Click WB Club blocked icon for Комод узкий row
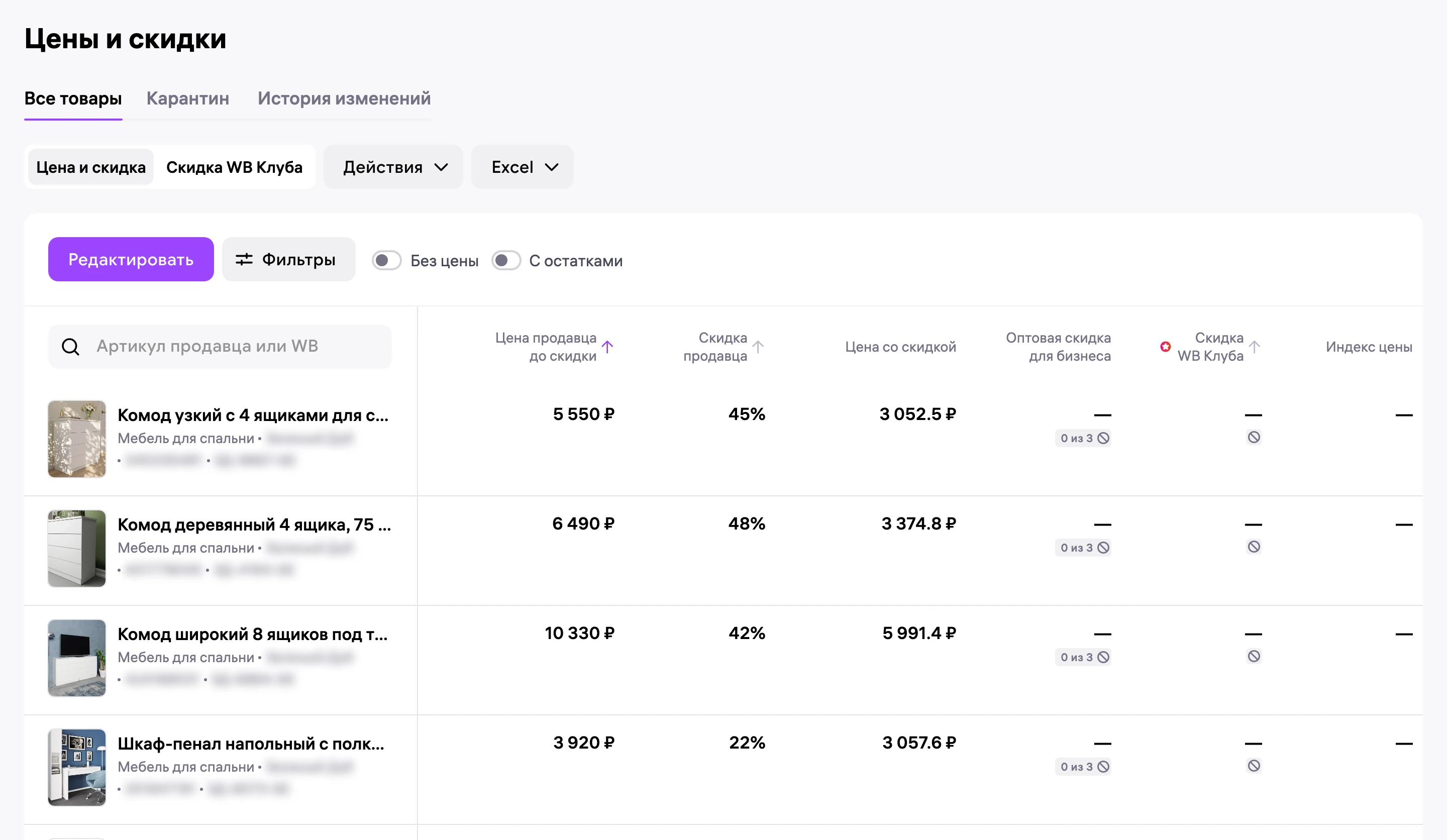 1254,438
